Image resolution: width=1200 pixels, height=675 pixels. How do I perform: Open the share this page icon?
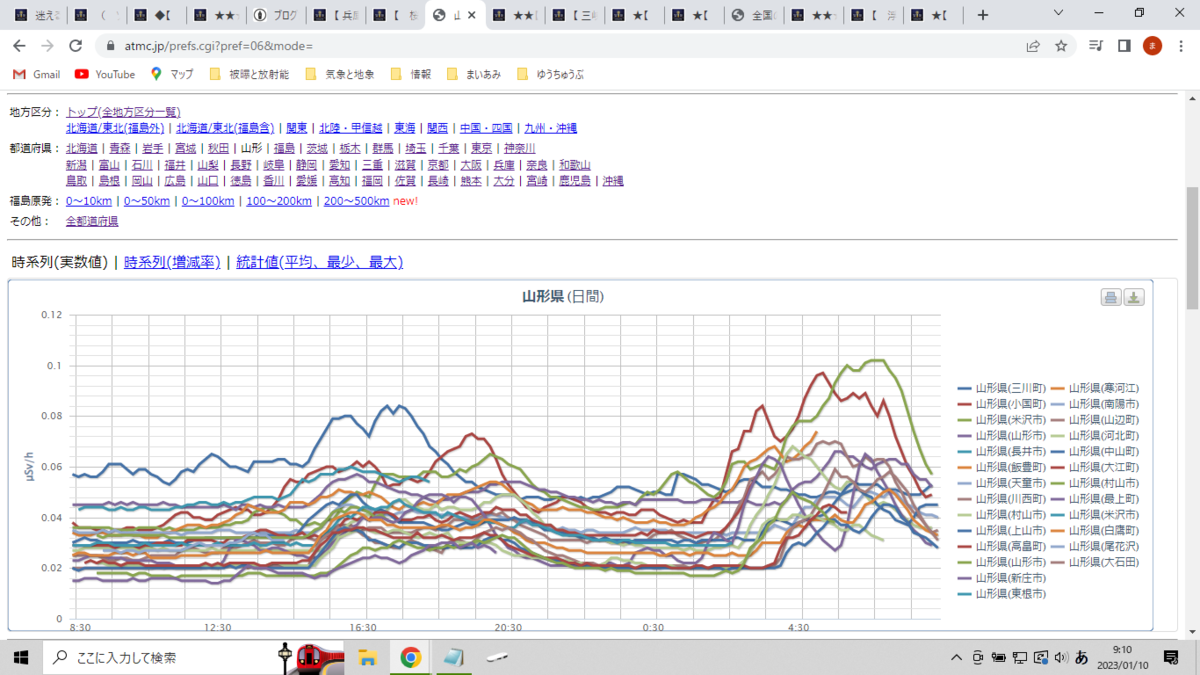click(1033, 46)
